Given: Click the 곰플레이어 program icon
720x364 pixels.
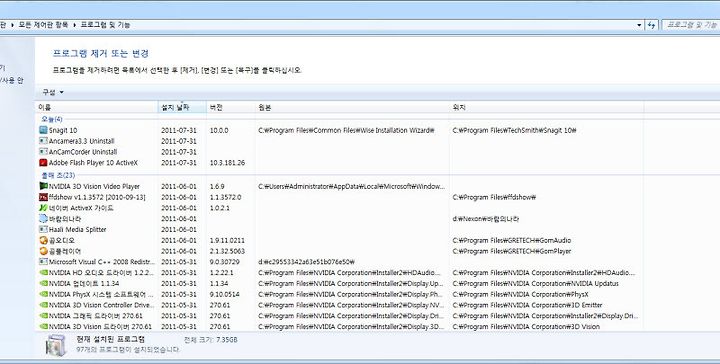Looking at the screenshot, I should tap(43, 251).
